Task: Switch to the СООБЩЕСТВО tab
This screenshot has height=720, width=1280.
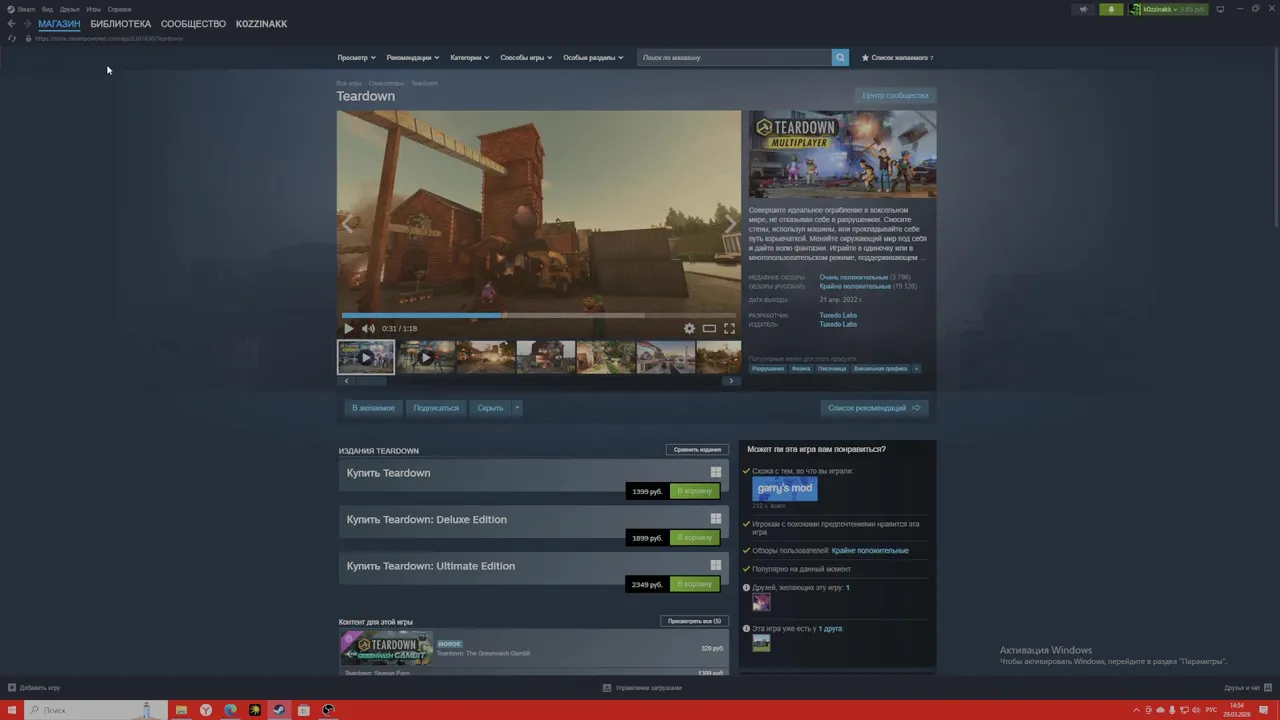Action: tap(193, 24)
